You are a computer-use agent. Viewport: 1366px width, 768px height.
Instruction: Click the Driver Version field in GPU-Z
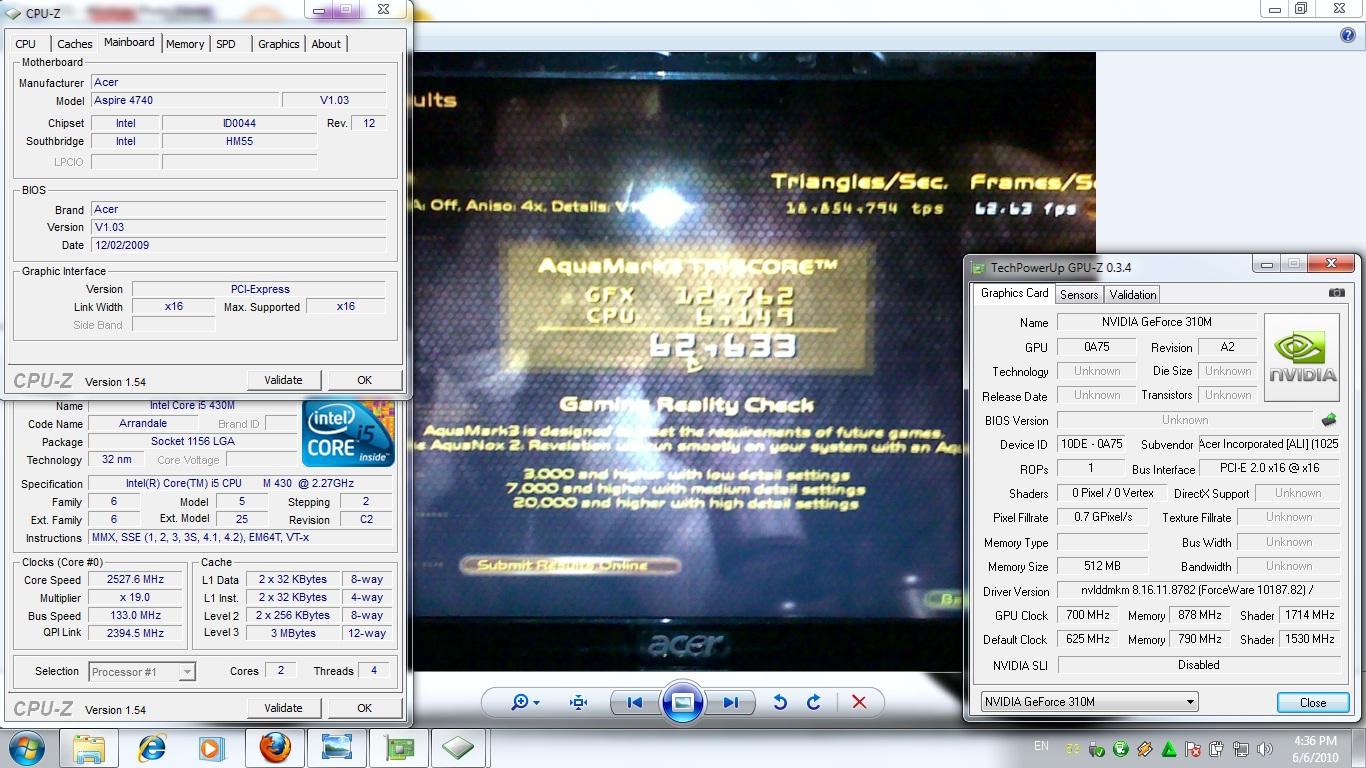pyautogui.click(x=1198, y=591)
